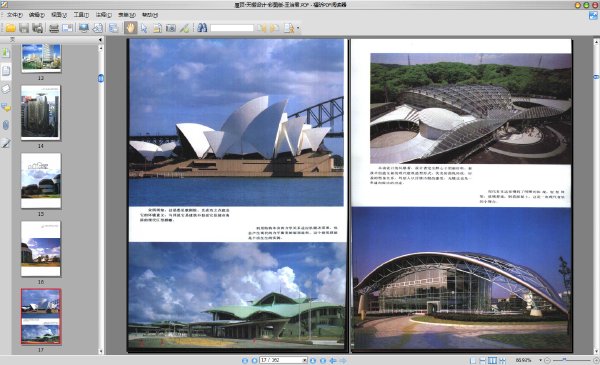Image resolution: width=600 pixels, height=365 pixels.
Task: Collapse the navigation panel with the arrow button
Action: point(100,40)
